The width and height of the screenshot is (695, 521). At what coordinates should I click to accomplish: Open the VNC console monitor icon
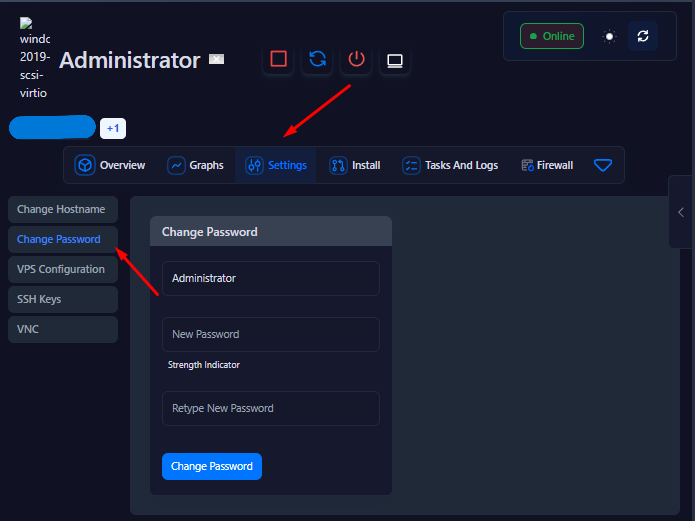(x=395, y=60)
